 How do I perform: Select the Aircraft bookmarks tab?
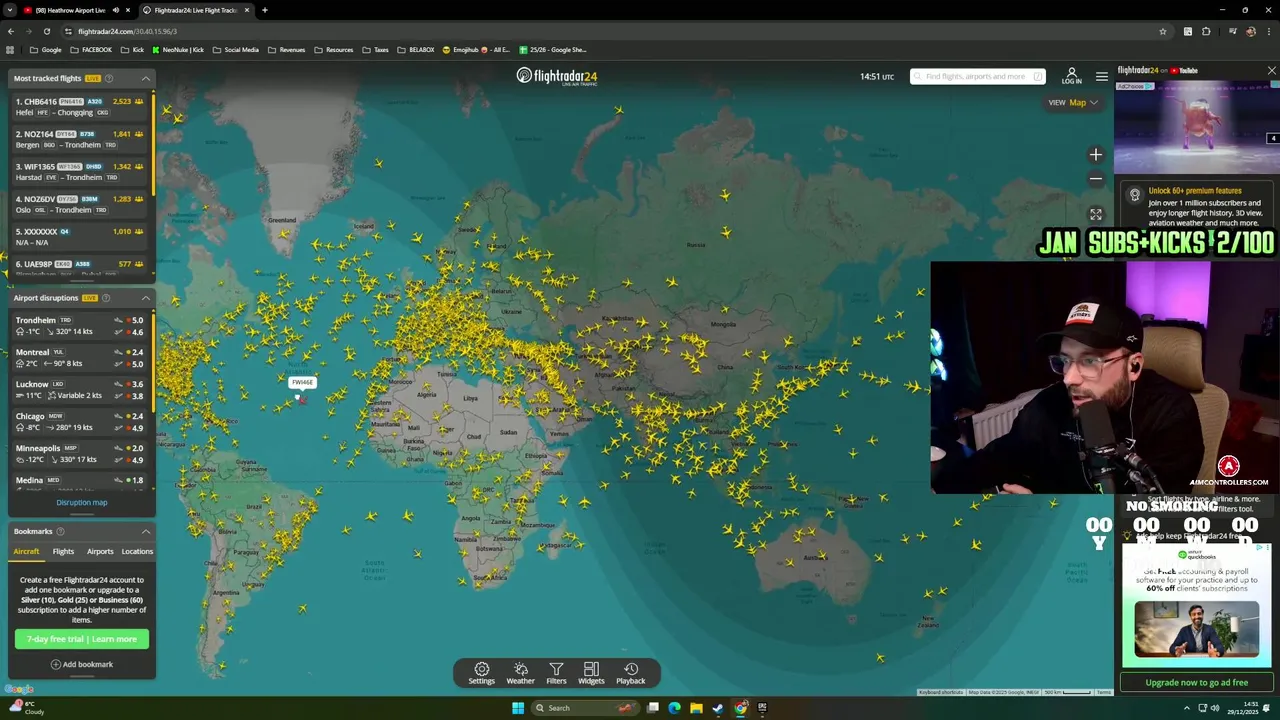(x=26, y=551)
